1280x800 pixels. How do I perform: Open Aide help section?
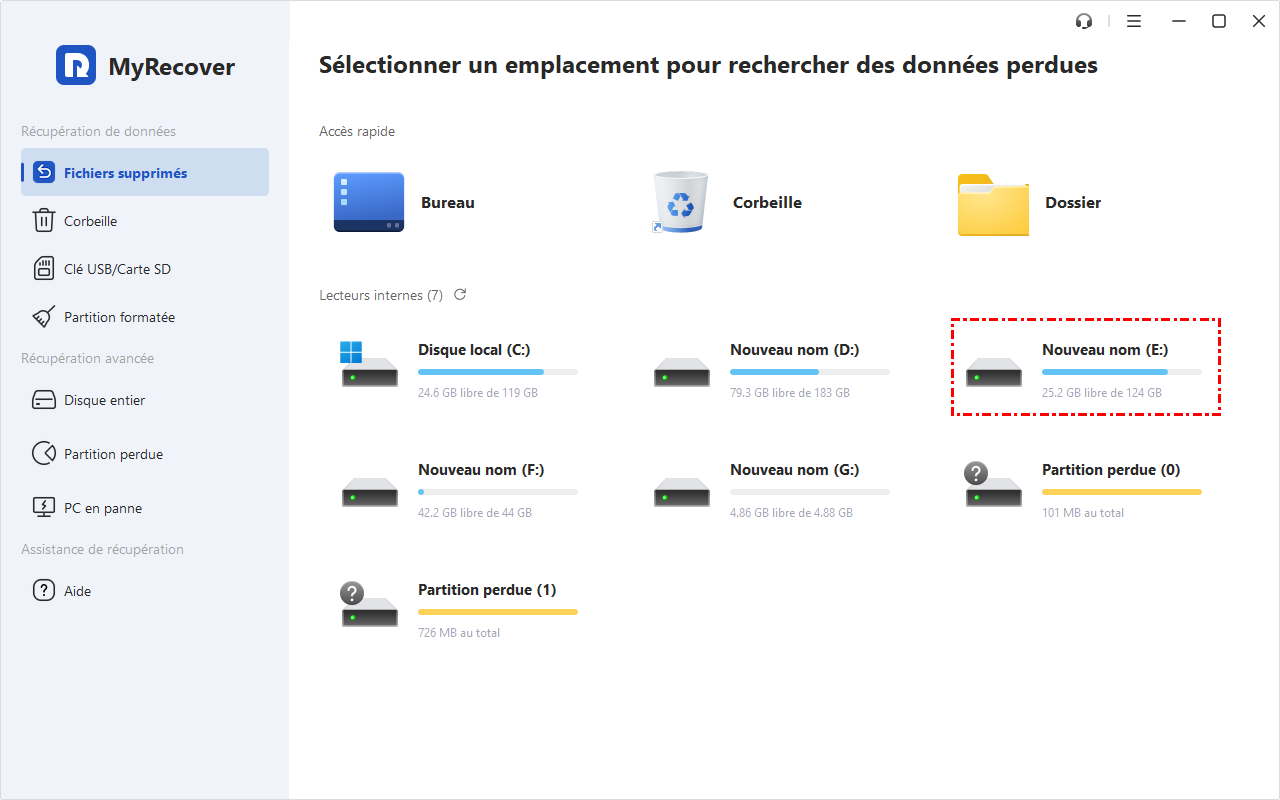[x=77, y=591]
